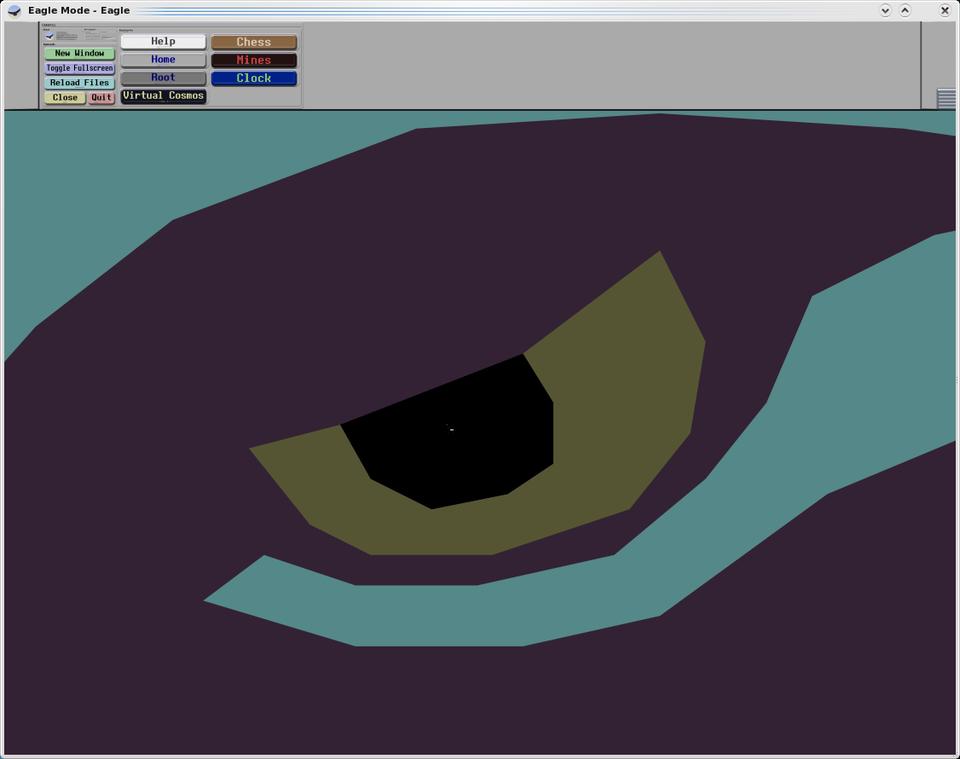Toggle Fullscreen mode
960x759 pixels.
[79, 68]
